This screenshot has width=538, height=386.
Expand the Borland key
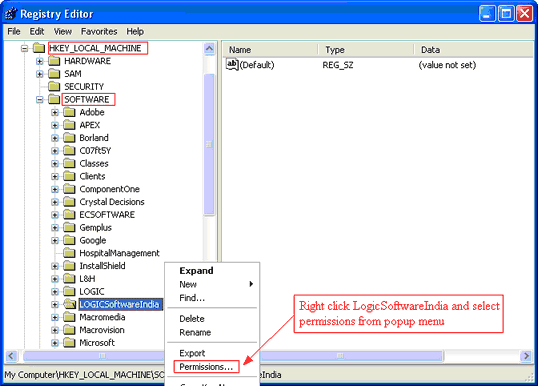[x=55, y=138]
